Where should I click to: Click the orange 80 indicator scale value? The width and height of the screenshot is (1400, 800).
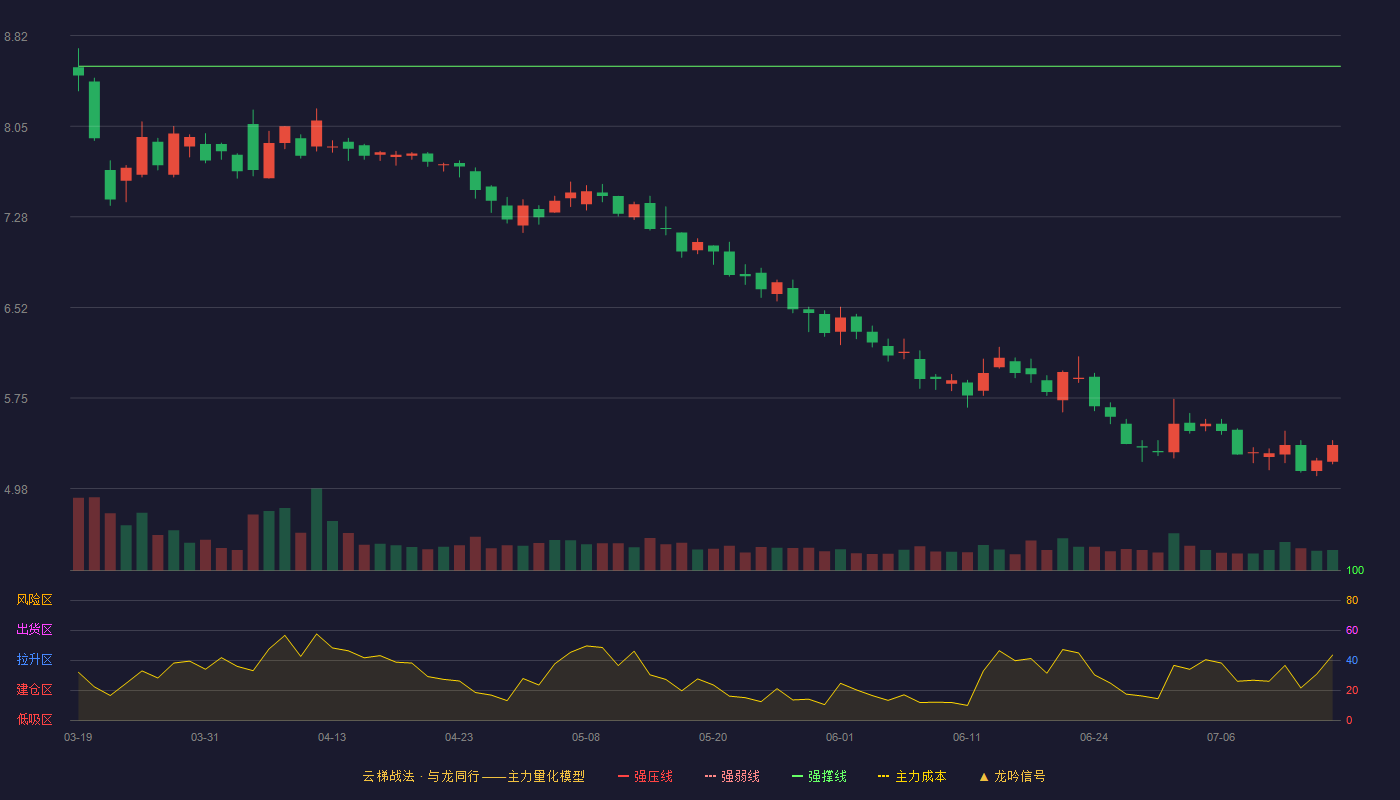pos(1352,600)
